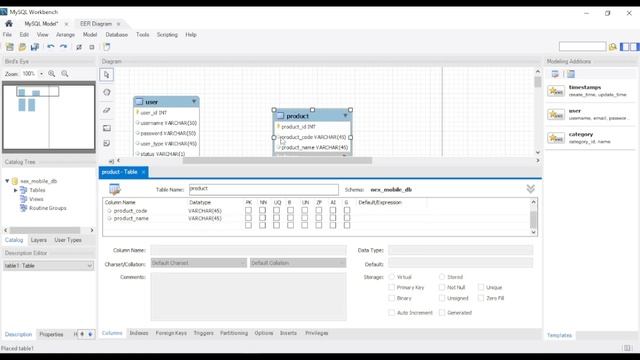The width and height of the screenshot is (640, 360).
Task: Click the Bird's Eye diagram thumbnail
Action: point(49,117)
